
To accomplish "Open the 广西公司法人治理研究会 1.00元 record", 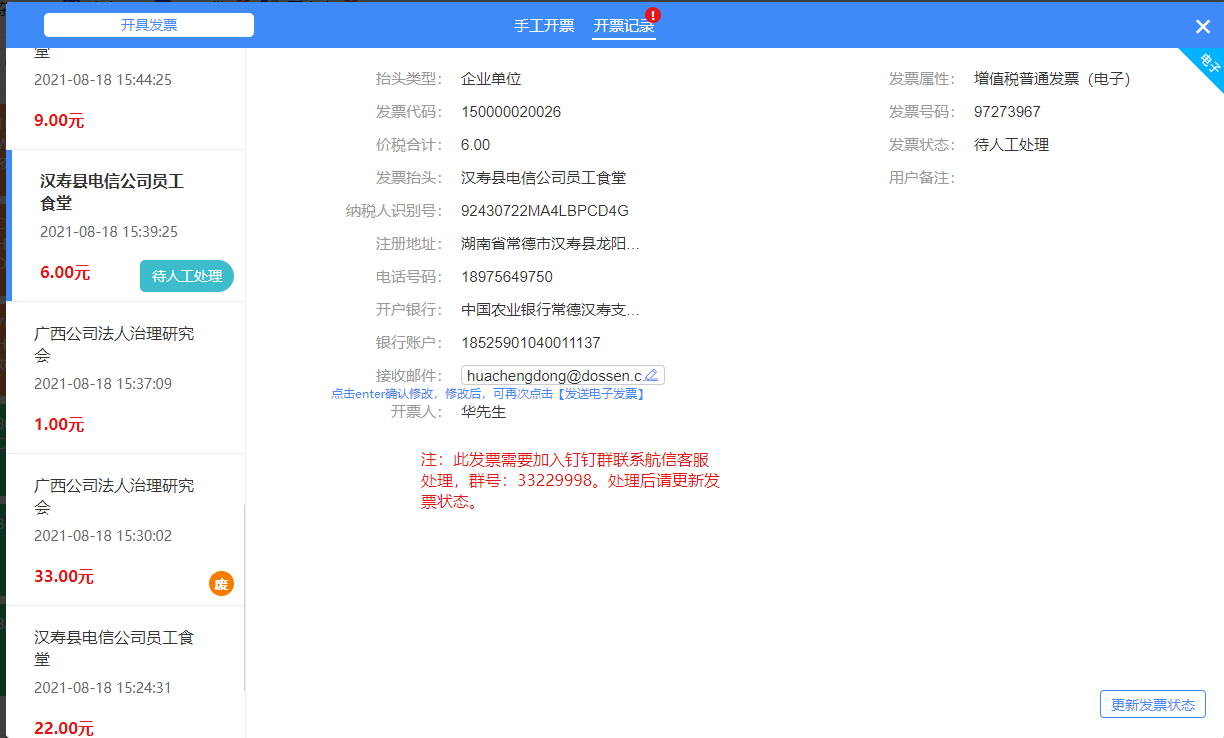I will (x=125, y=378).
